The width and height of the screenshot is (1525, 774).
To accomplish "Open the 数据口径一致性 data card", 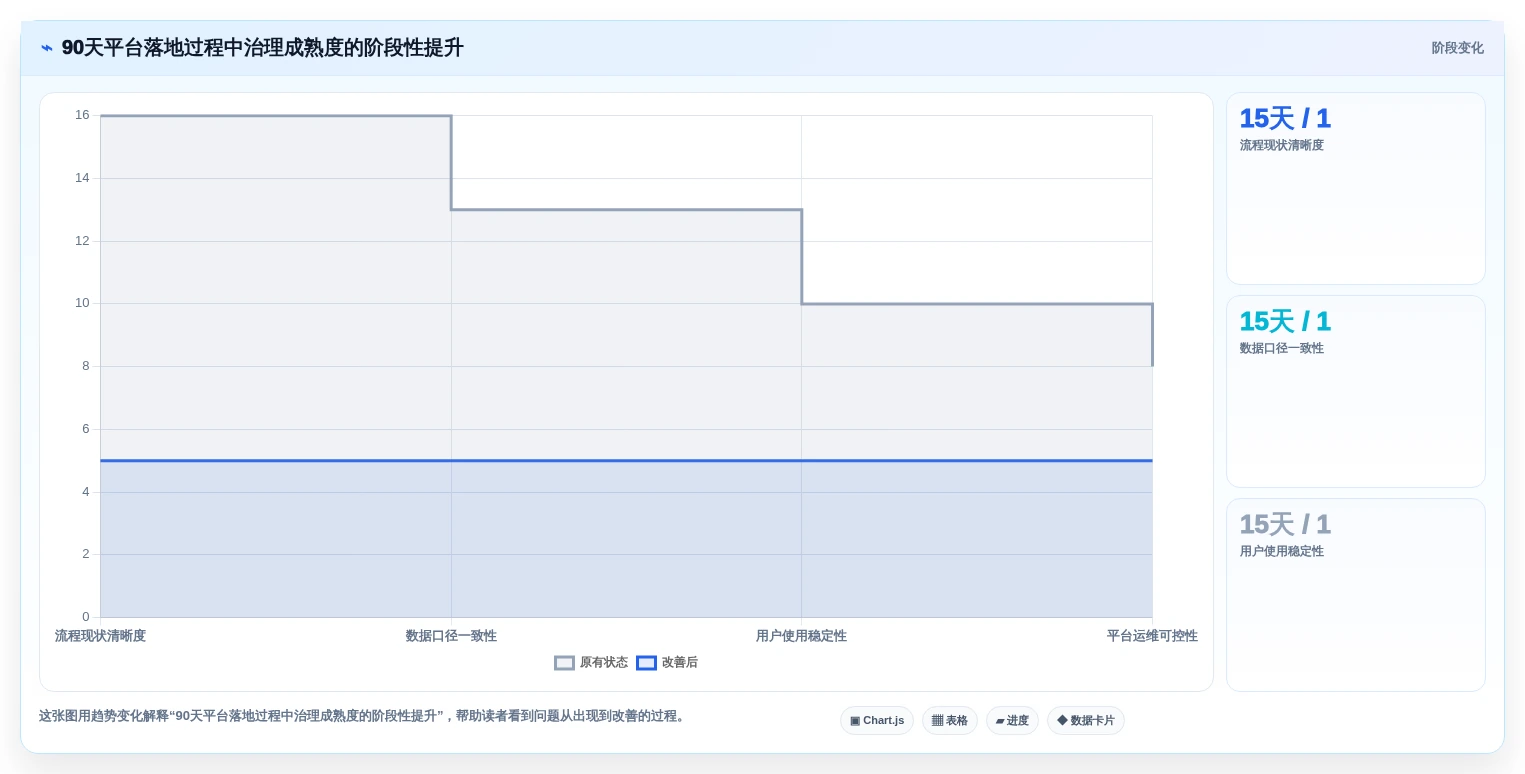I will click(1356, 392).
